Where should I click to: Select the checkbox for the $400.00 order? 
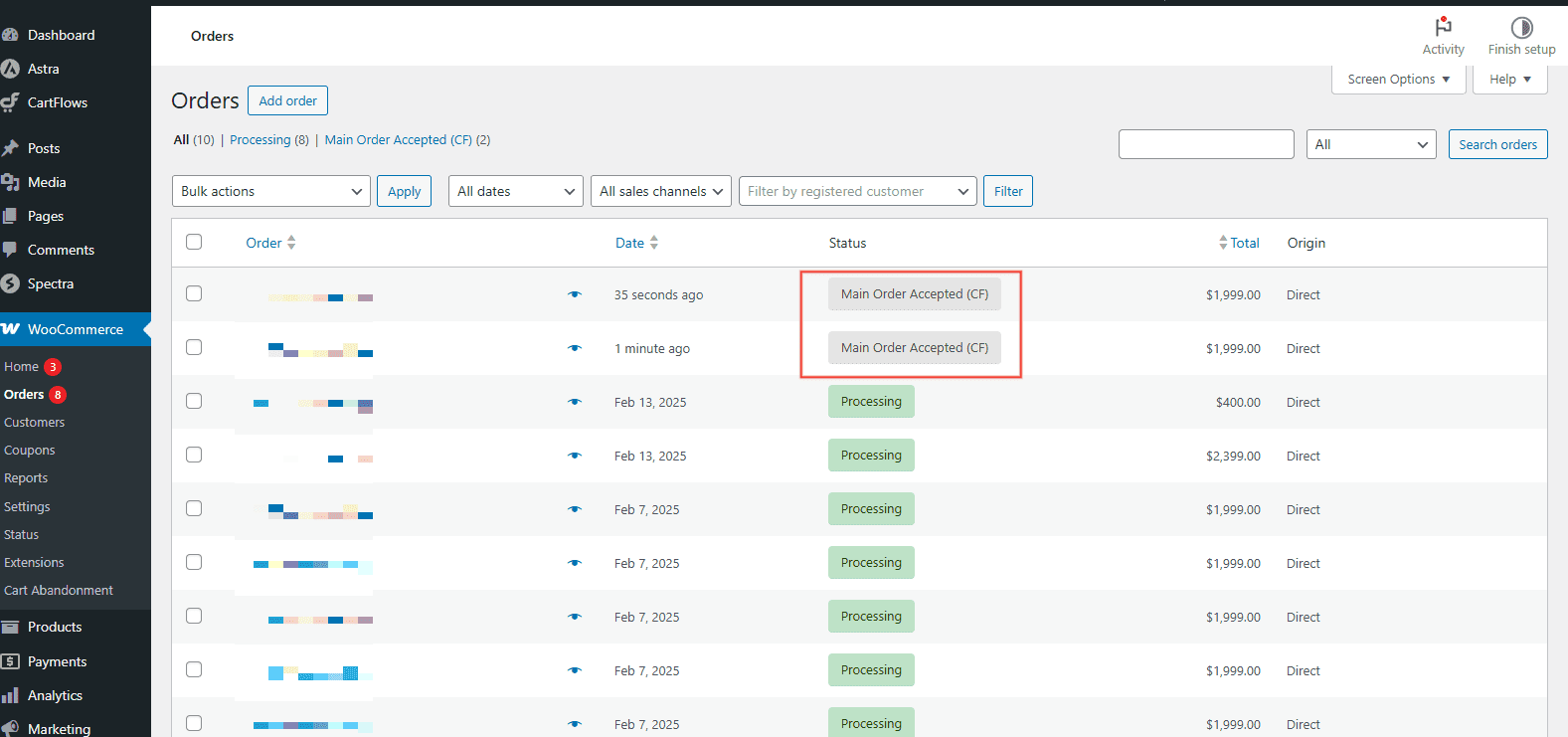pos(194,401)
